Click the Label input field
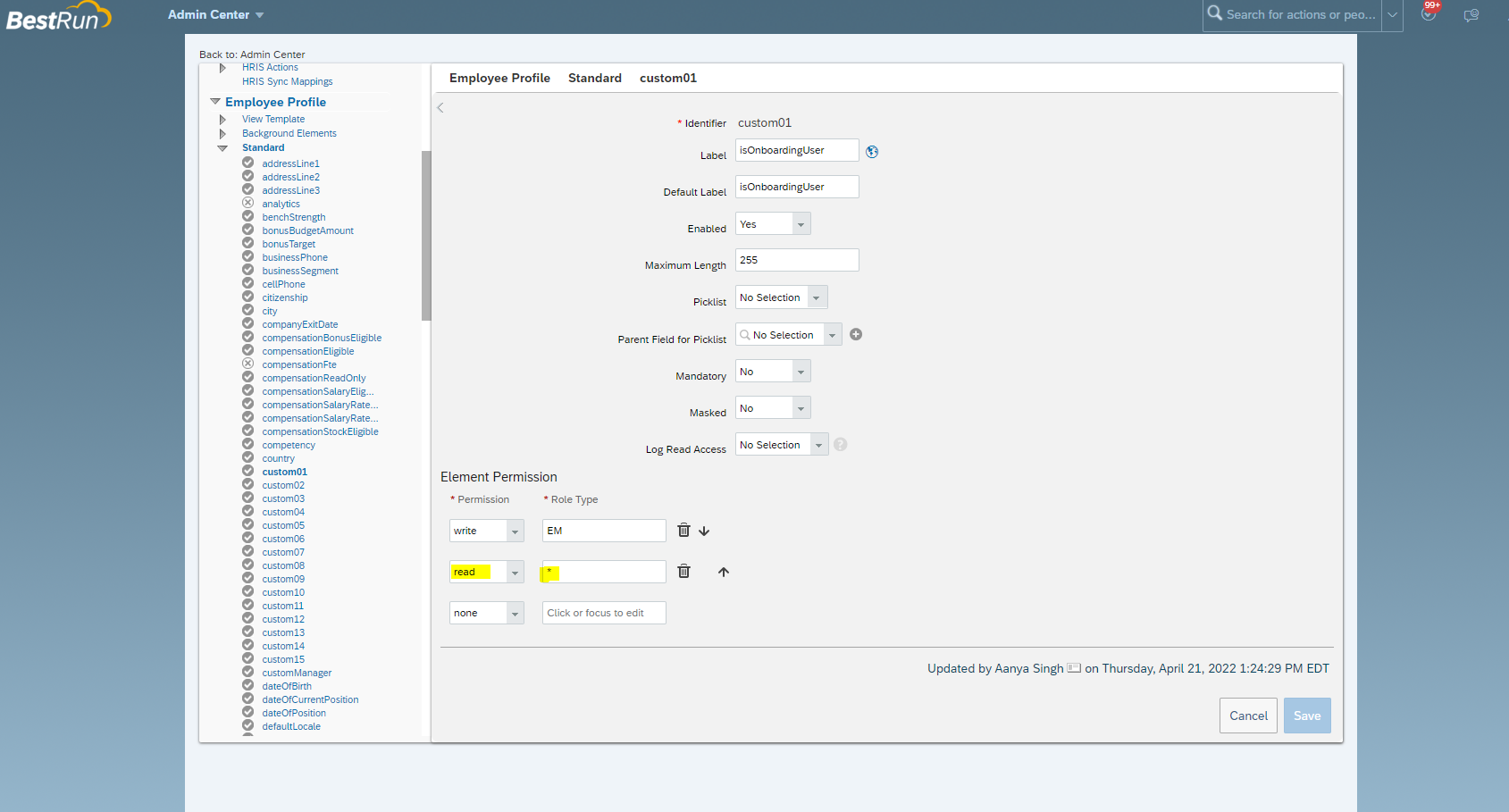Viewport: 1509px width, 812px height. (x=797, y=150)
